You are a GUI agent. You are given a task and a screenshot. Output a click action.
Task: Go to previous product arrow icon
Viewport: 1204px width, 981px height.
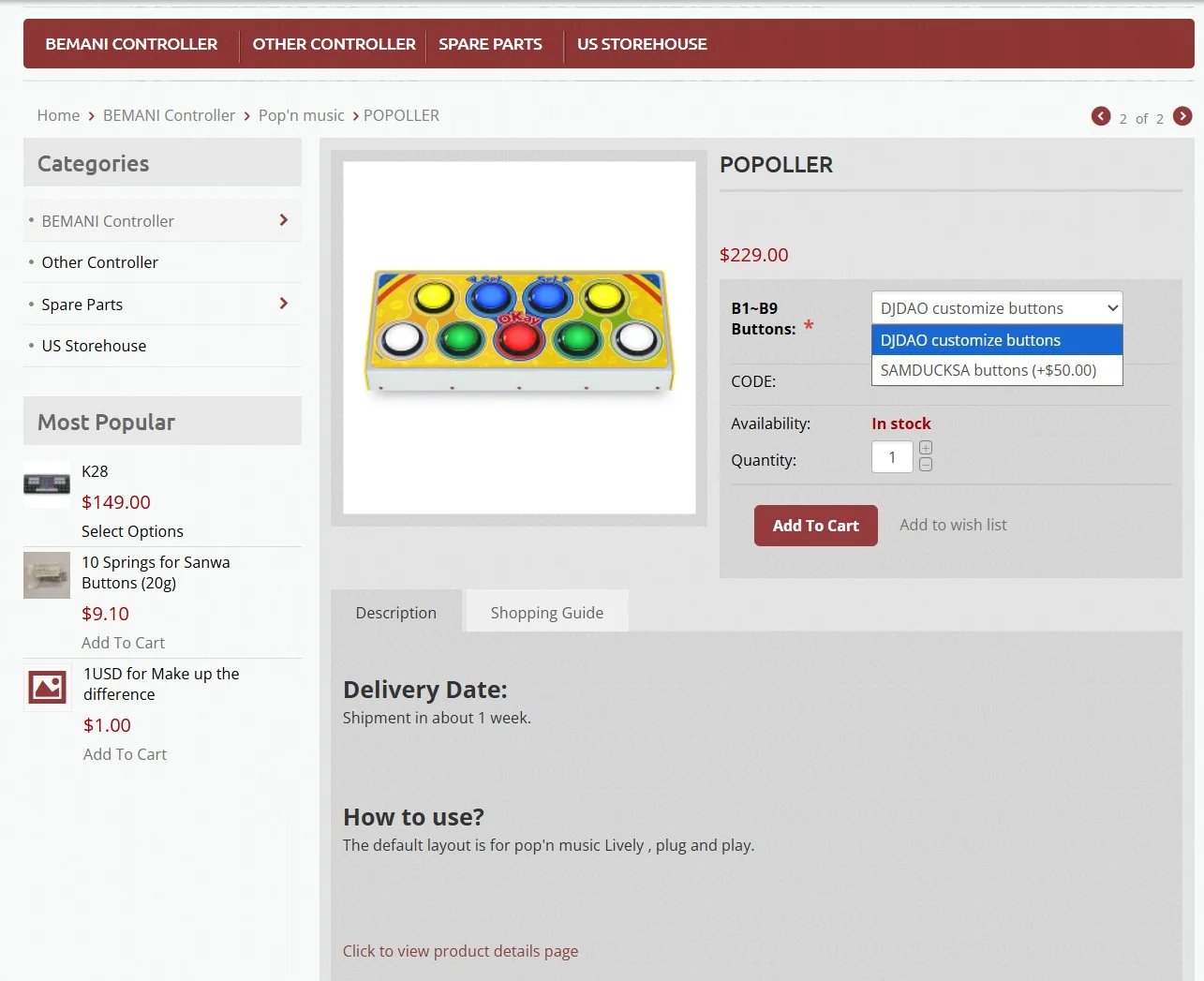point(1101,116)
